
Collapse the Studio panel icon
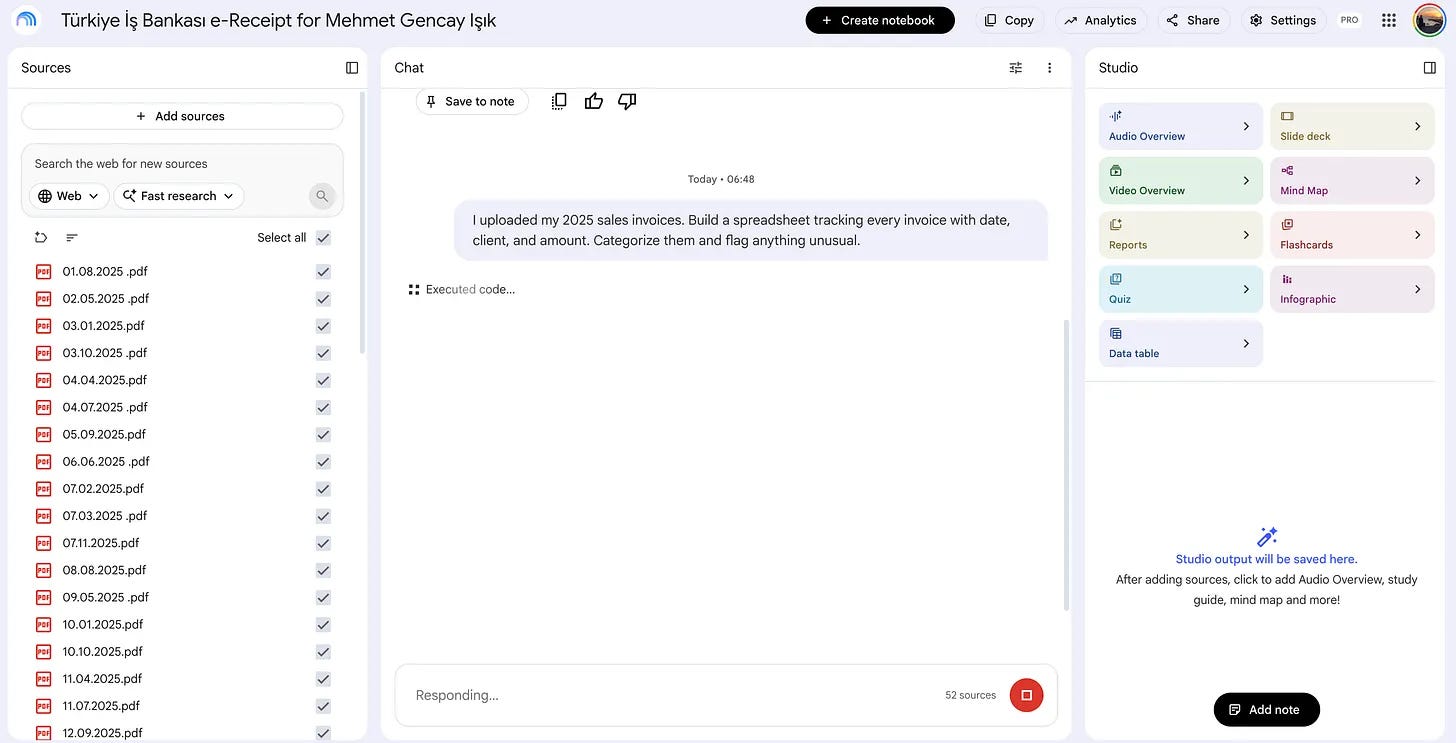click(x=1430, y=68)
